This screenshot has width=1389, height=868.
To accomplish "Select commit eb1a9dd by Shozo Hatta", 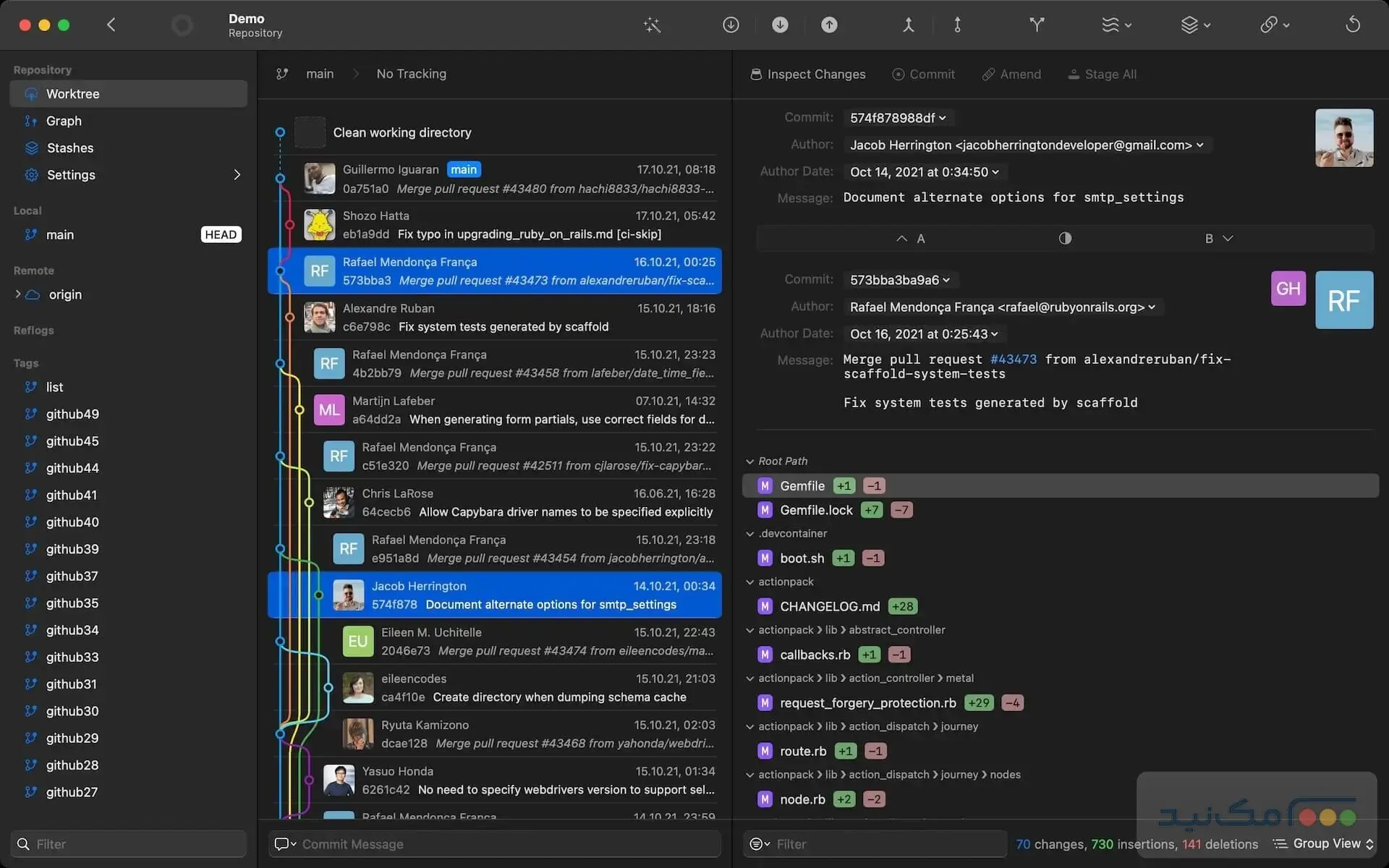I will [x=495, y=225].
